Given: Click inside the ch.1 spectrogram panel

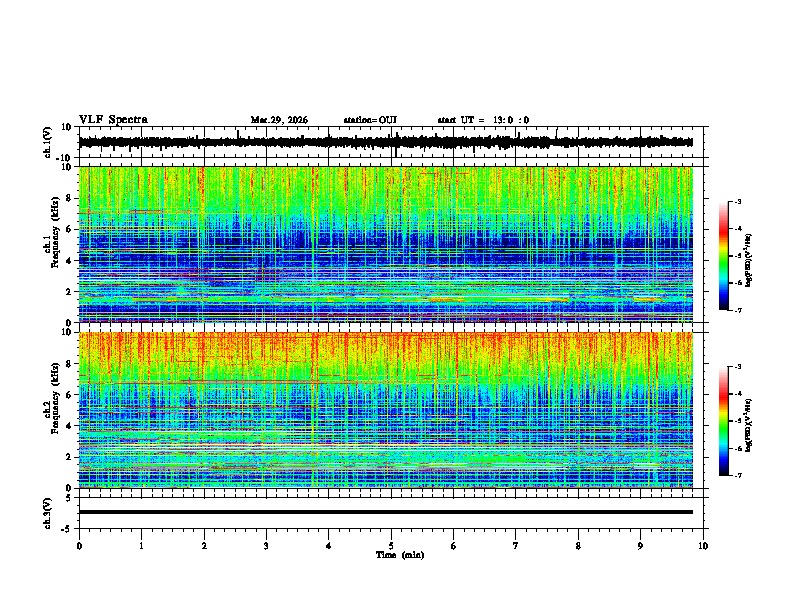Looking at the screenshot, I should 385,244.
